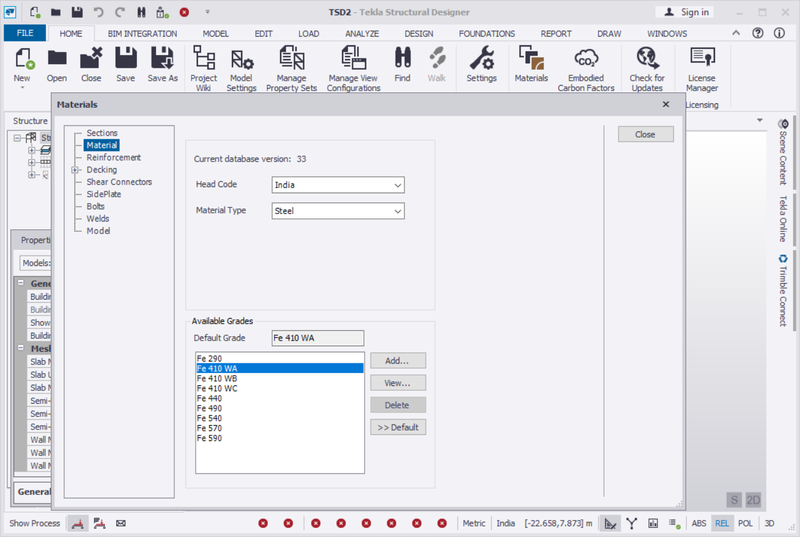Screen dimensions: 800x537
Task: Switch to the BIM INTEGRATION tab
Action: pyautogui.click(x=142, y=34)
